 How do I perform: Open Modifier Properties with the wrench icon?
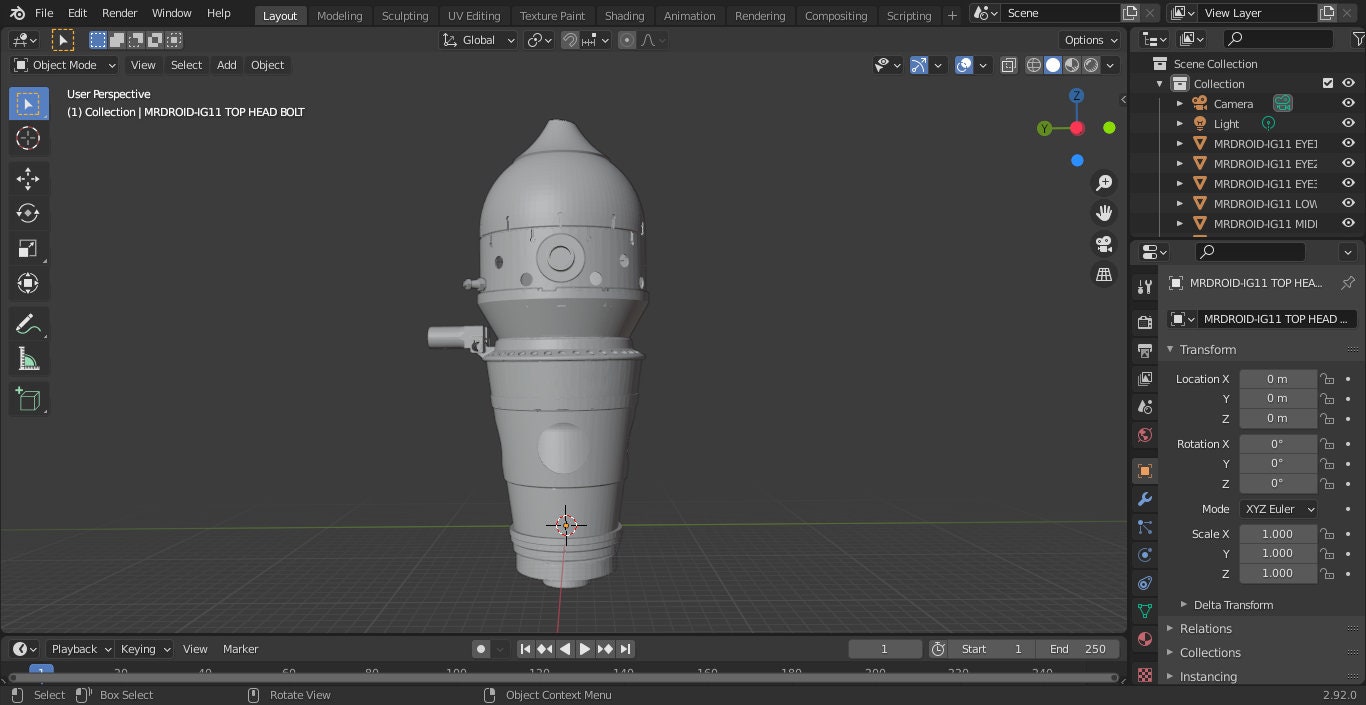(x=1144, y=498)
